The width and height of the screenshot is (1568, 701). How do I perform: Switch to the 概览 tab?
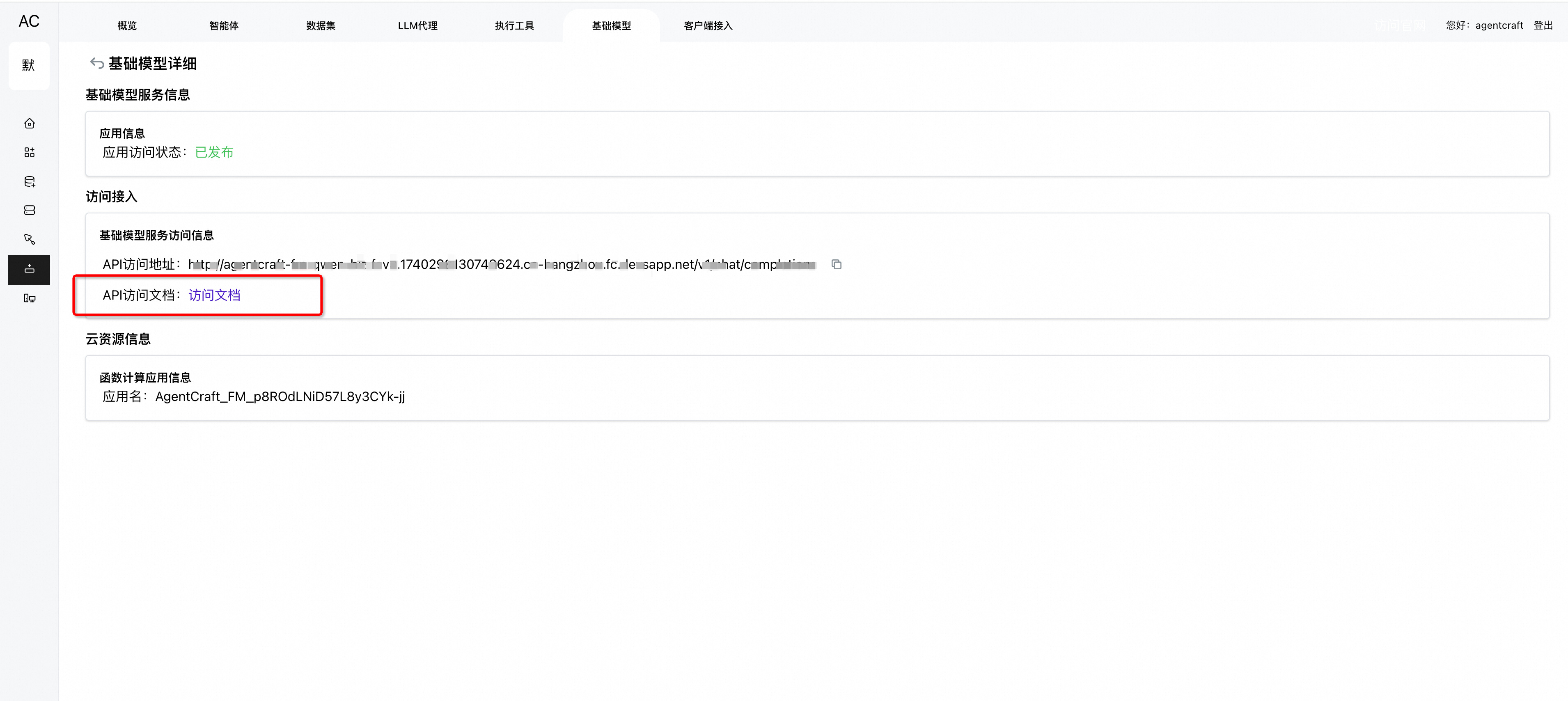click(127, 25)
